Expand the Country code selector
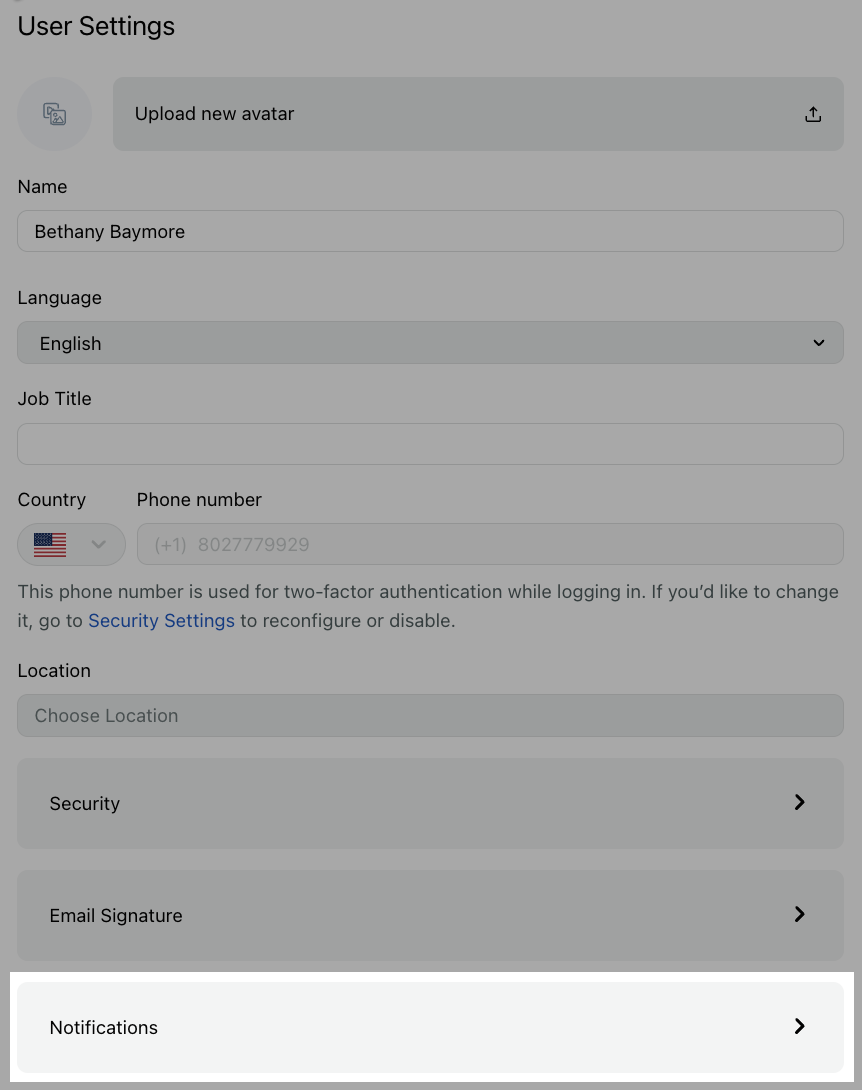 tap(71, 544)
